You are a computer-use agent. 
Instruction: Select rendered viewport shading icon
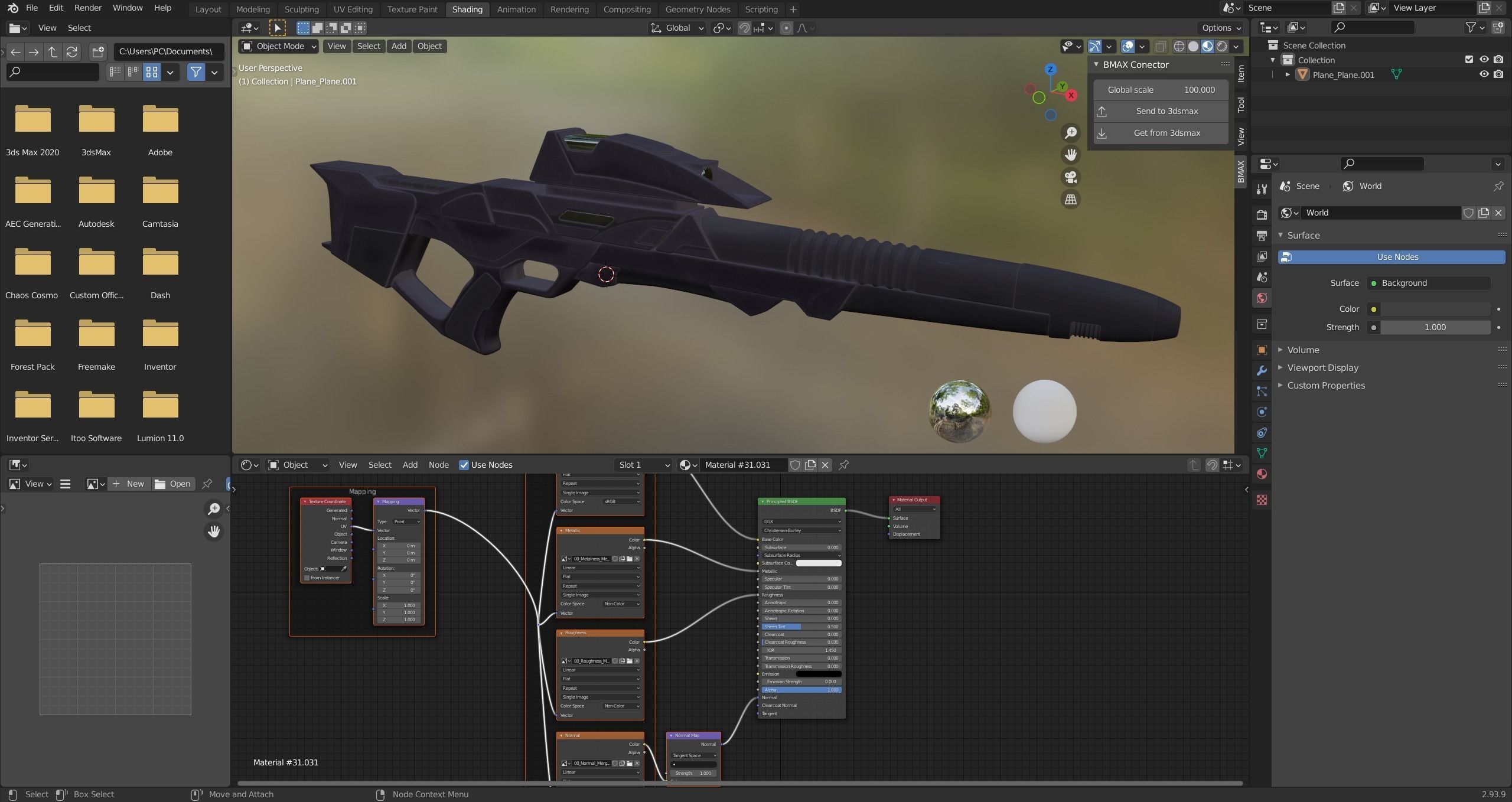coord(1221,46)
